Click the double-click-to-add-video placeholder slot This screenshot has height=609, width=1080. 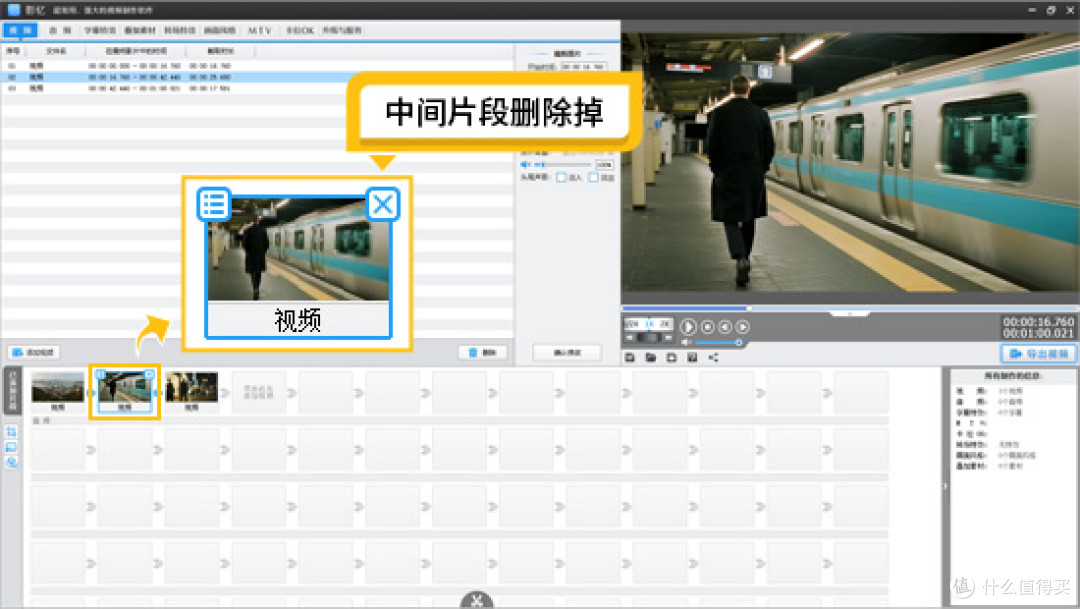[x=258, y=392]
